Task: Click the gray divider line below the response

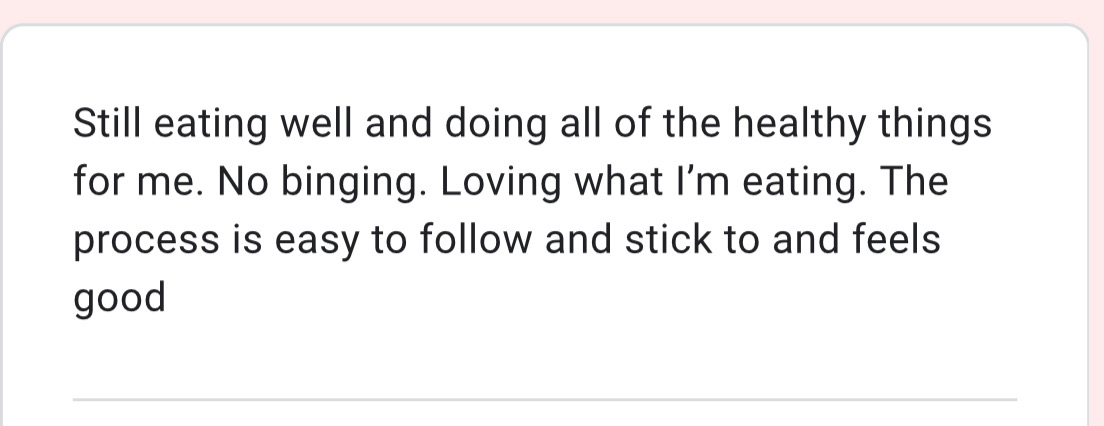Action: 545,399
